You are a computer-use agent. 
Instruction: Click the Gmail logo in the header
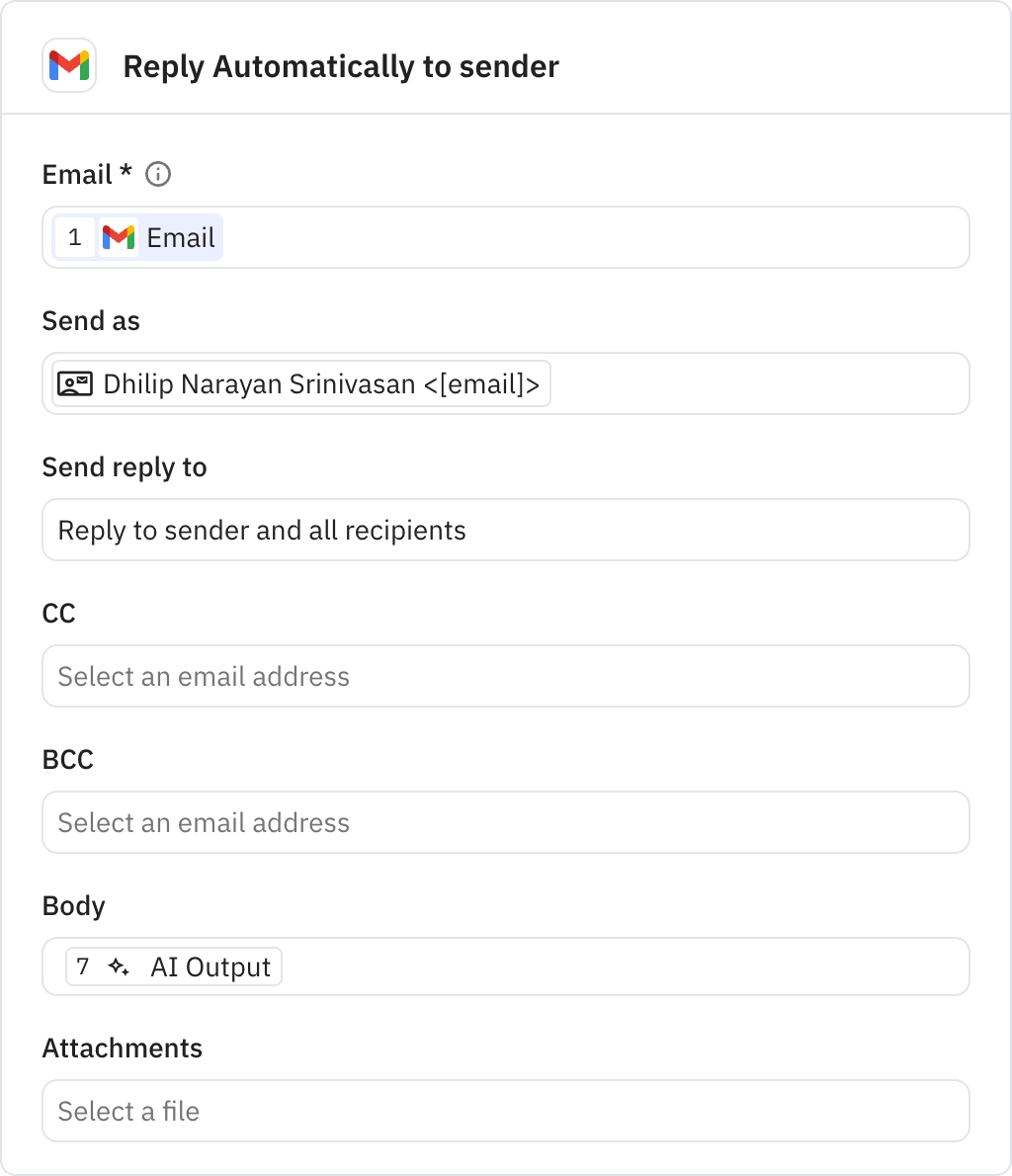[x=69, y=66]
